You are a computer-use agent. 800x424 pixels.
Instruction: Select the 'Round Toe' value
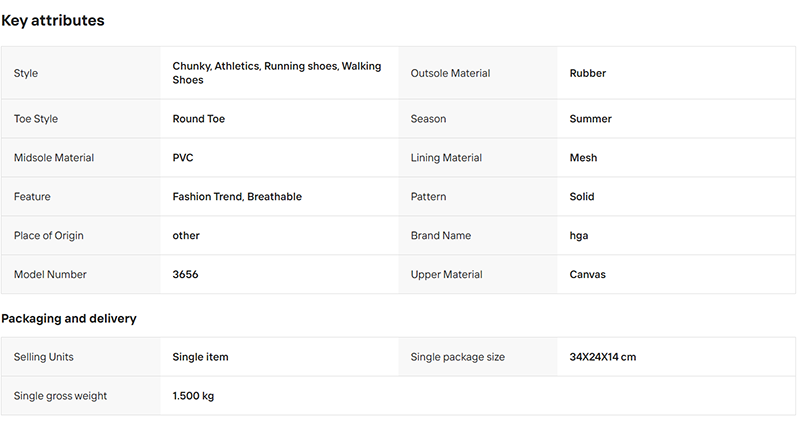(198, 119)
